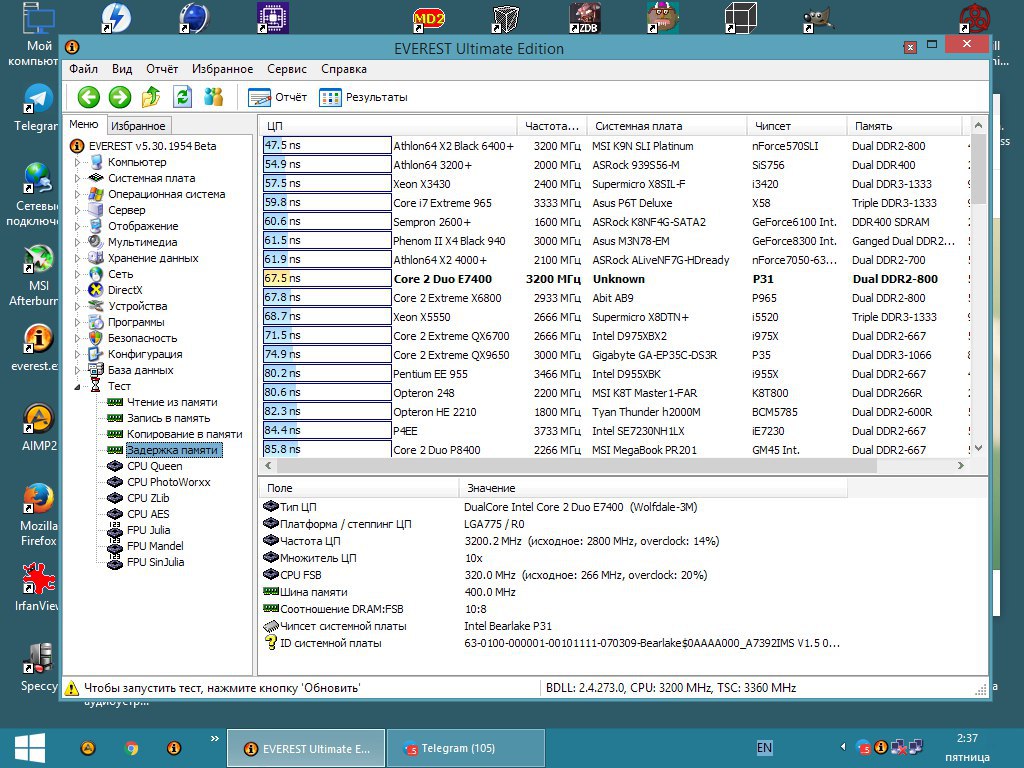
Task: Open the CPU AES benchmark
Action: (148, 514)
